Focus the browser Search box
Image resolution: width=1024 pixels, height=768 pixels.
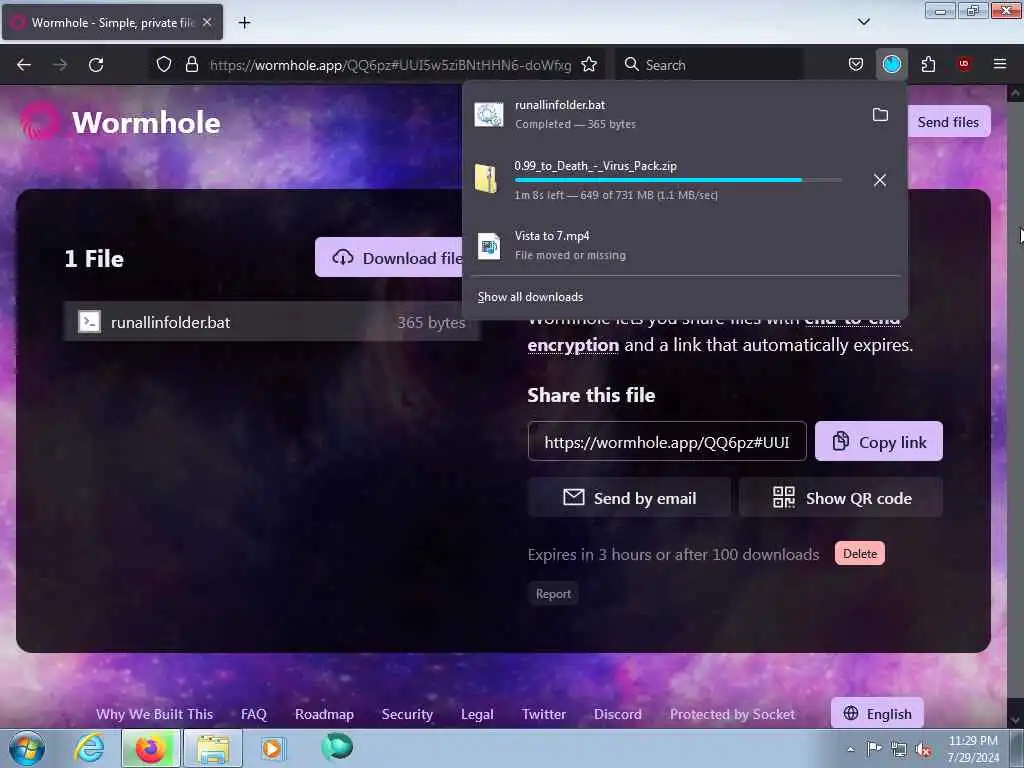709,65
